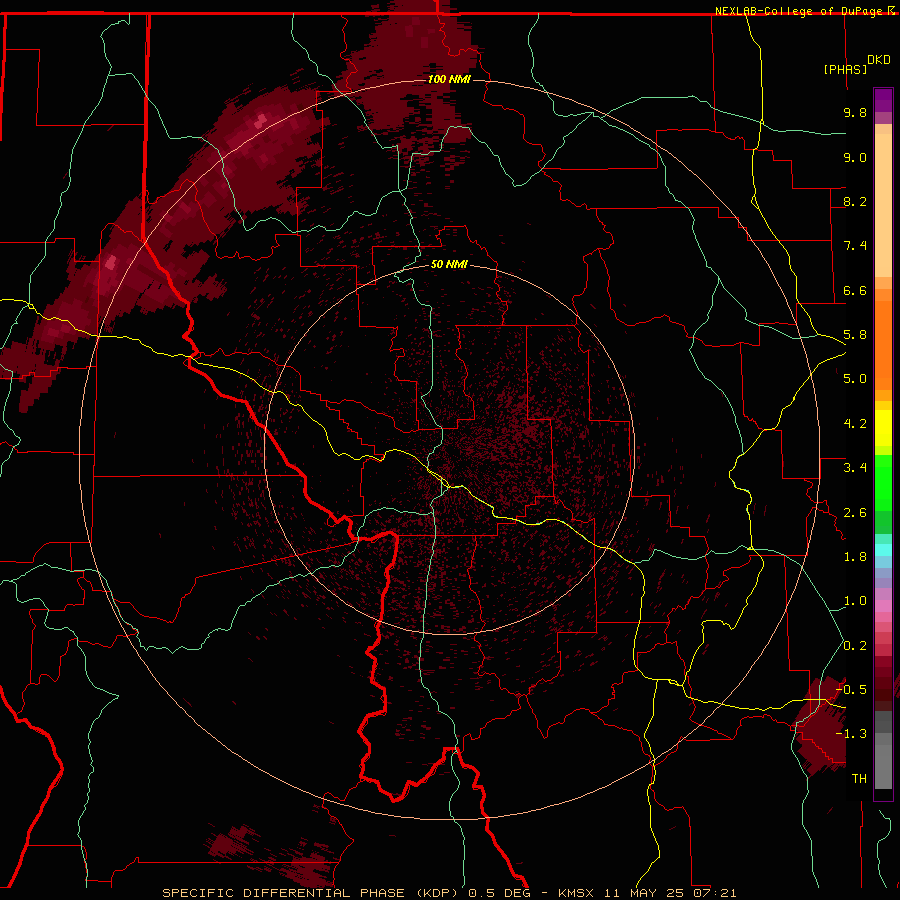900x900 pixels.
Task: Pick the orange band of the color scale
Action: (x=883, y=345)
